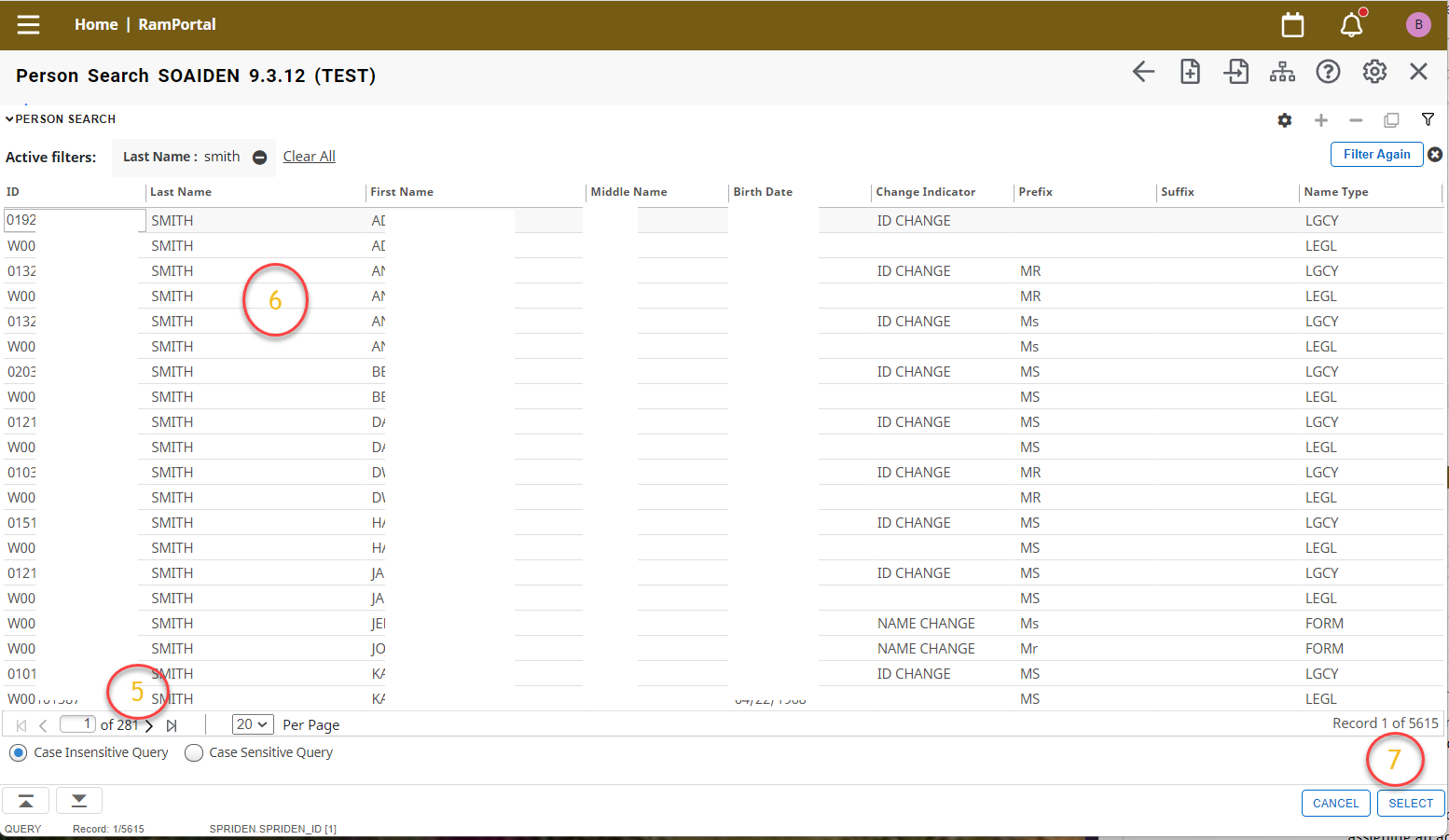Screen dimensions: 1449x840
Task: Remove the Last Name smith filter
Action: click(x=260, y=158)
